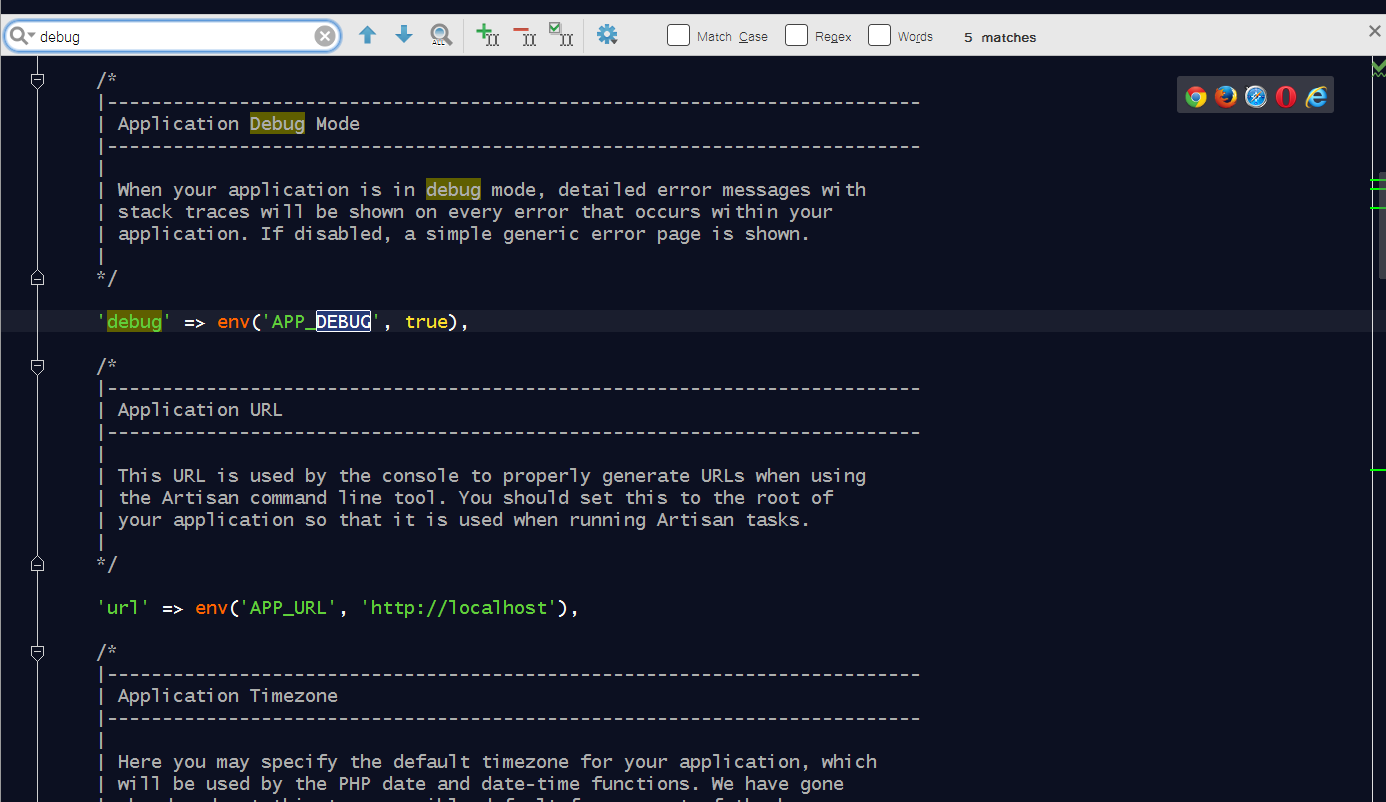
Task: Click selected DEBUG in APP_DEBUG
Action: tap(344, 322)
